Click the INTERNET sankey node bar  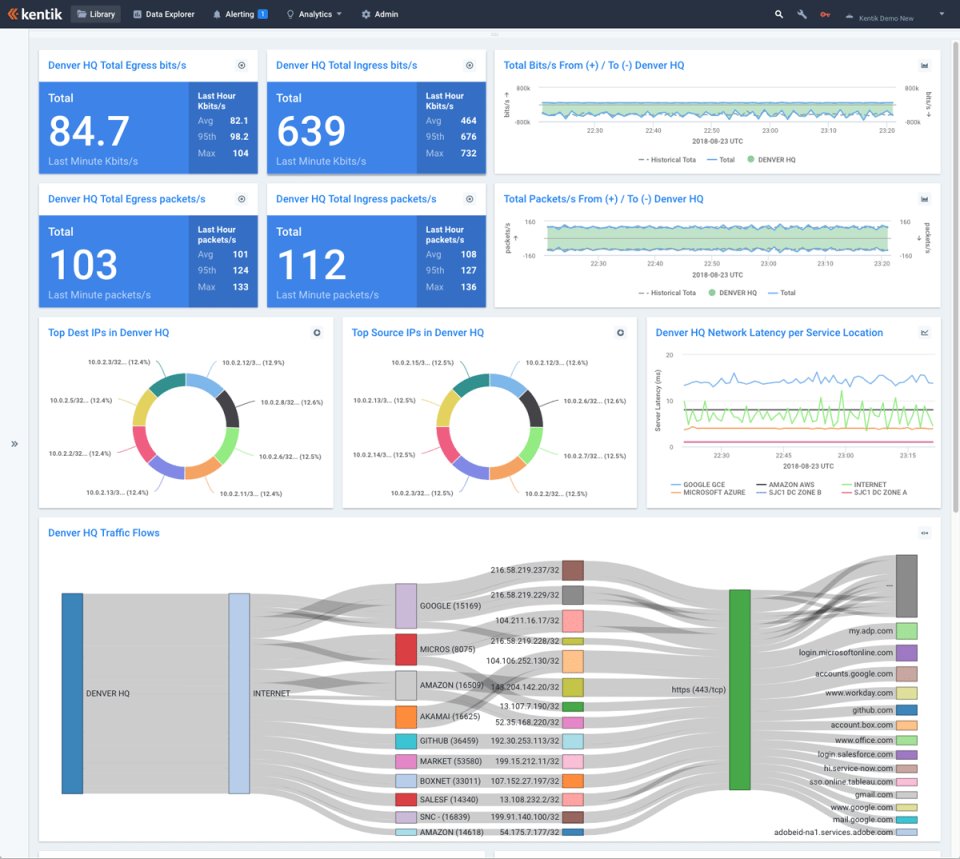click(239, 693)
